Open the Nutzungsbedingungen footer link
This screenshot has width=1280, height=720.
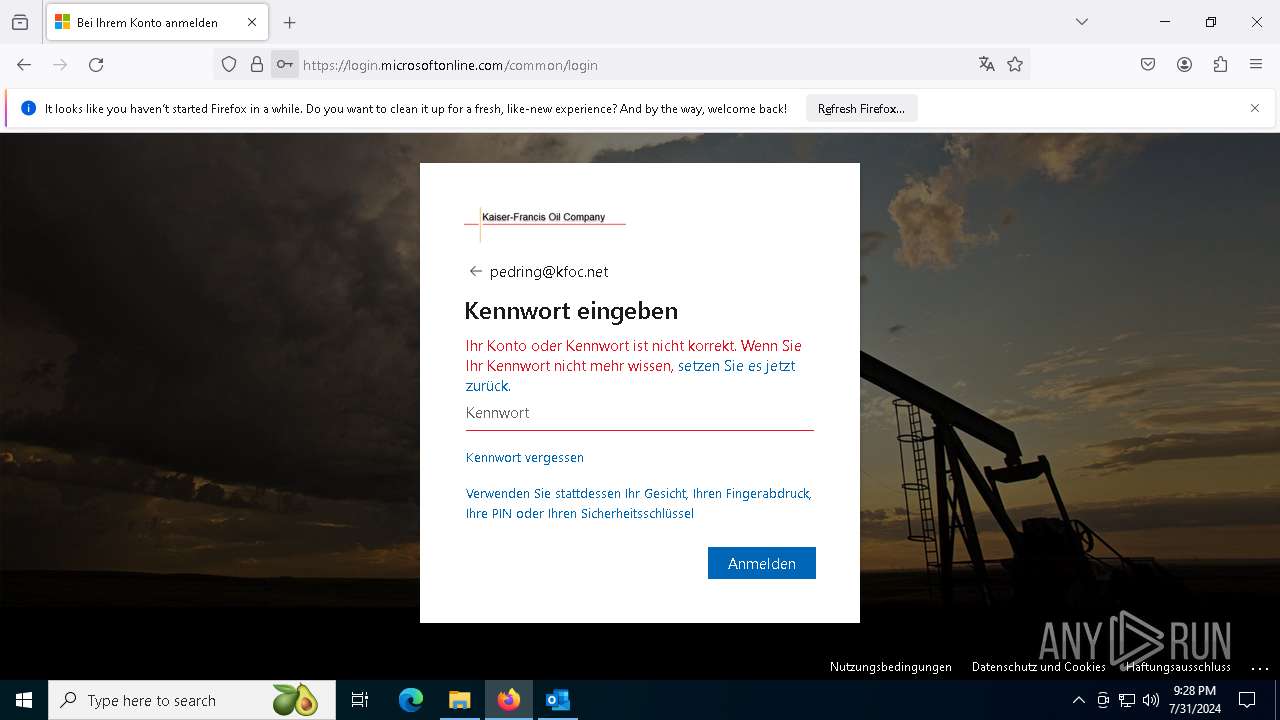(891, 667)
